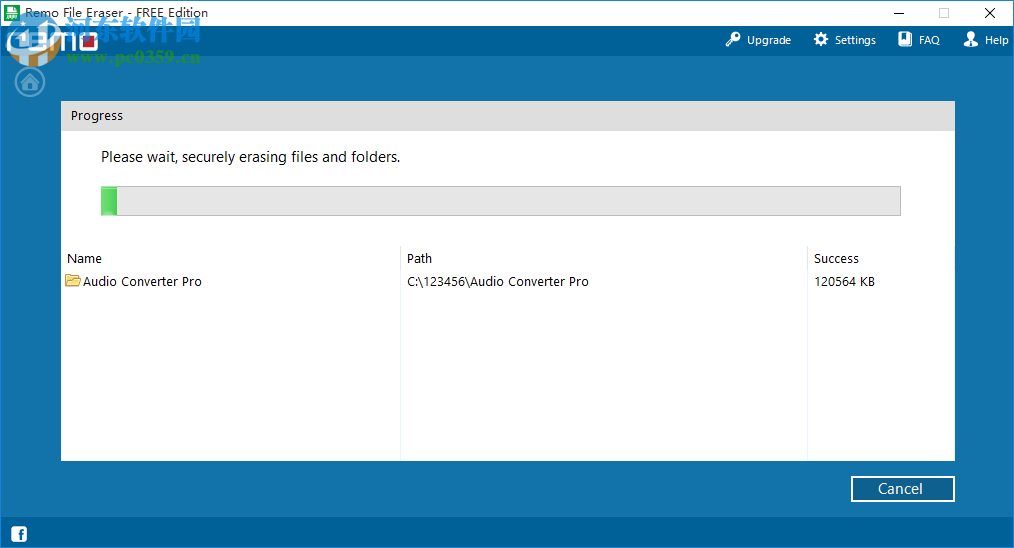Click the Audio Converter Pro folder icon
1014x548 pixels.
(73, 281)
